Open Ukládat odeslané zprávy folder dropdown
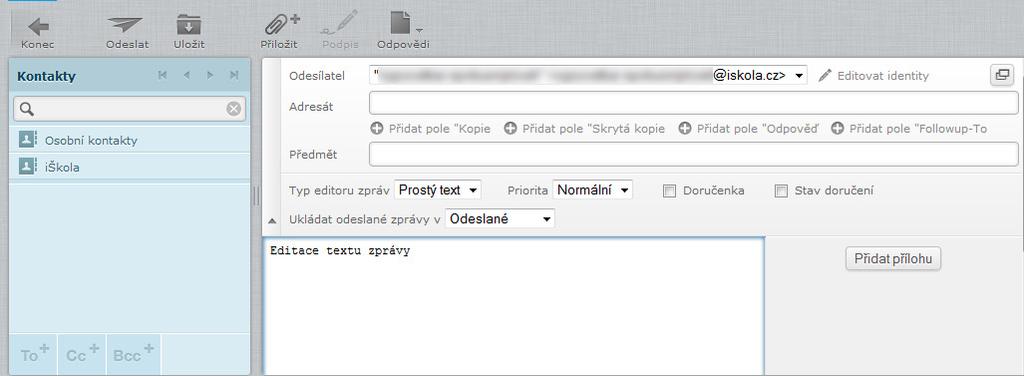1024x376 pixels. coord(500,219)
